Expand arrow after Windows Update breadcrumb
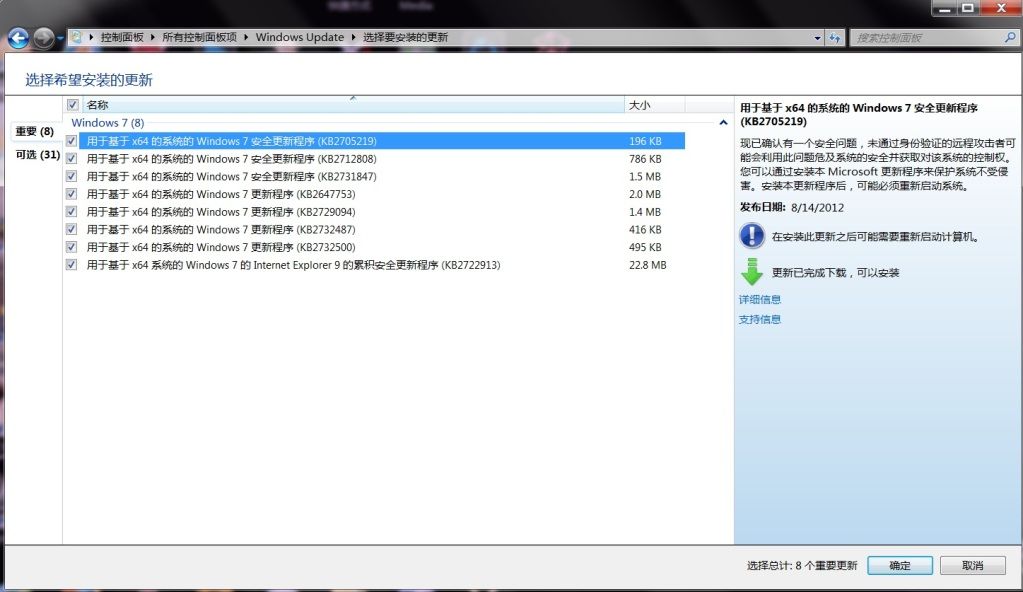The width and height of the screenshot is (1023, 592). [353, 37]
